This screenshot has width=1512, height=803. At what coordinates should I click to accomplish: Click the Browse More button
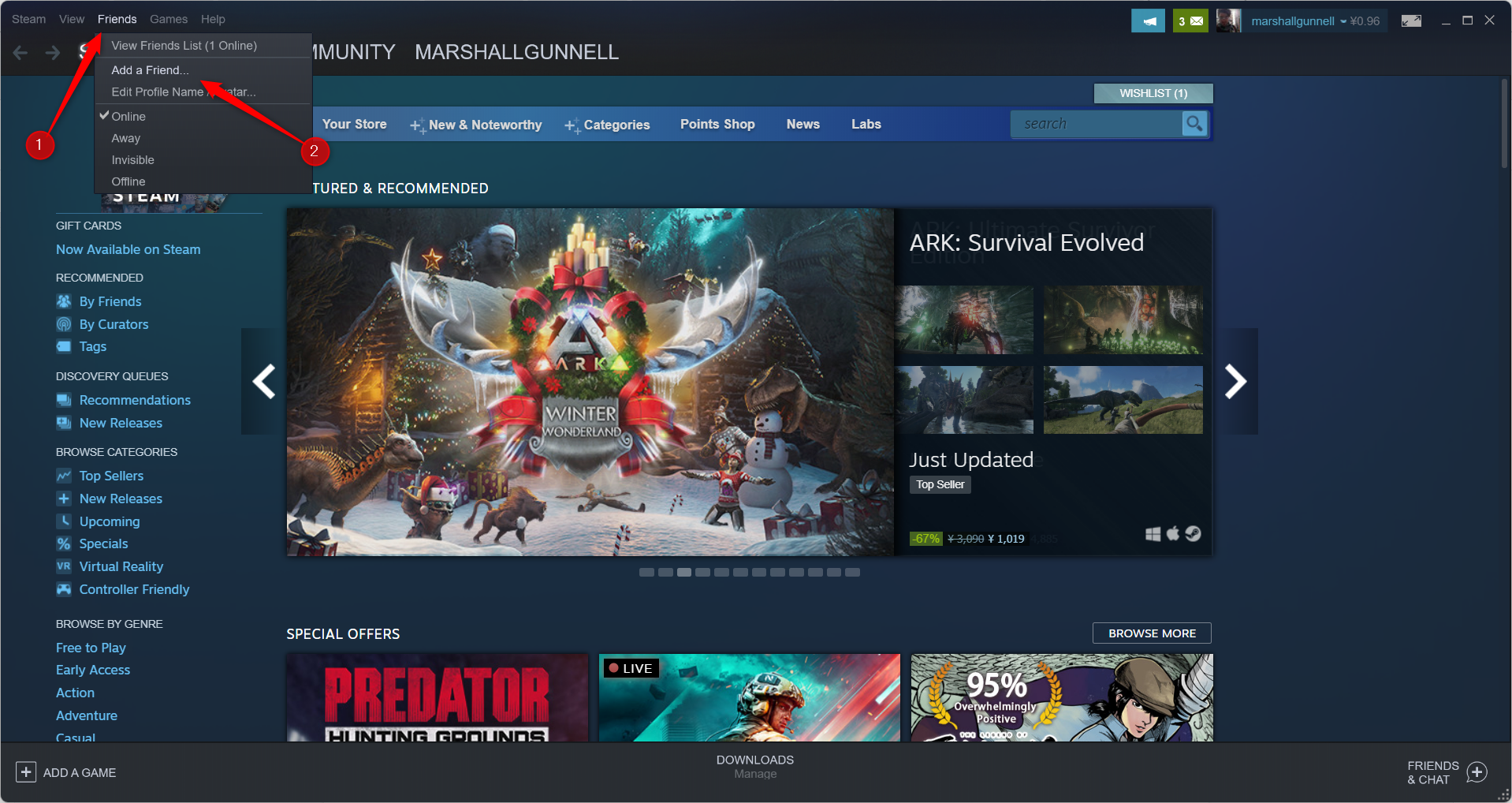(x=1151, y=633)
